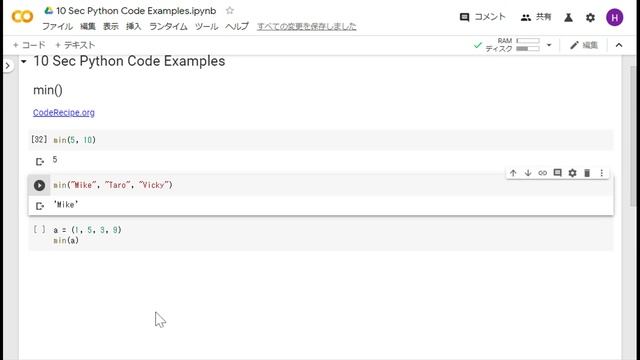Image resolution: width=640 pixels, height=360 pixels.
Task: Click the min() heading text
Action: [x=48, y=90]
